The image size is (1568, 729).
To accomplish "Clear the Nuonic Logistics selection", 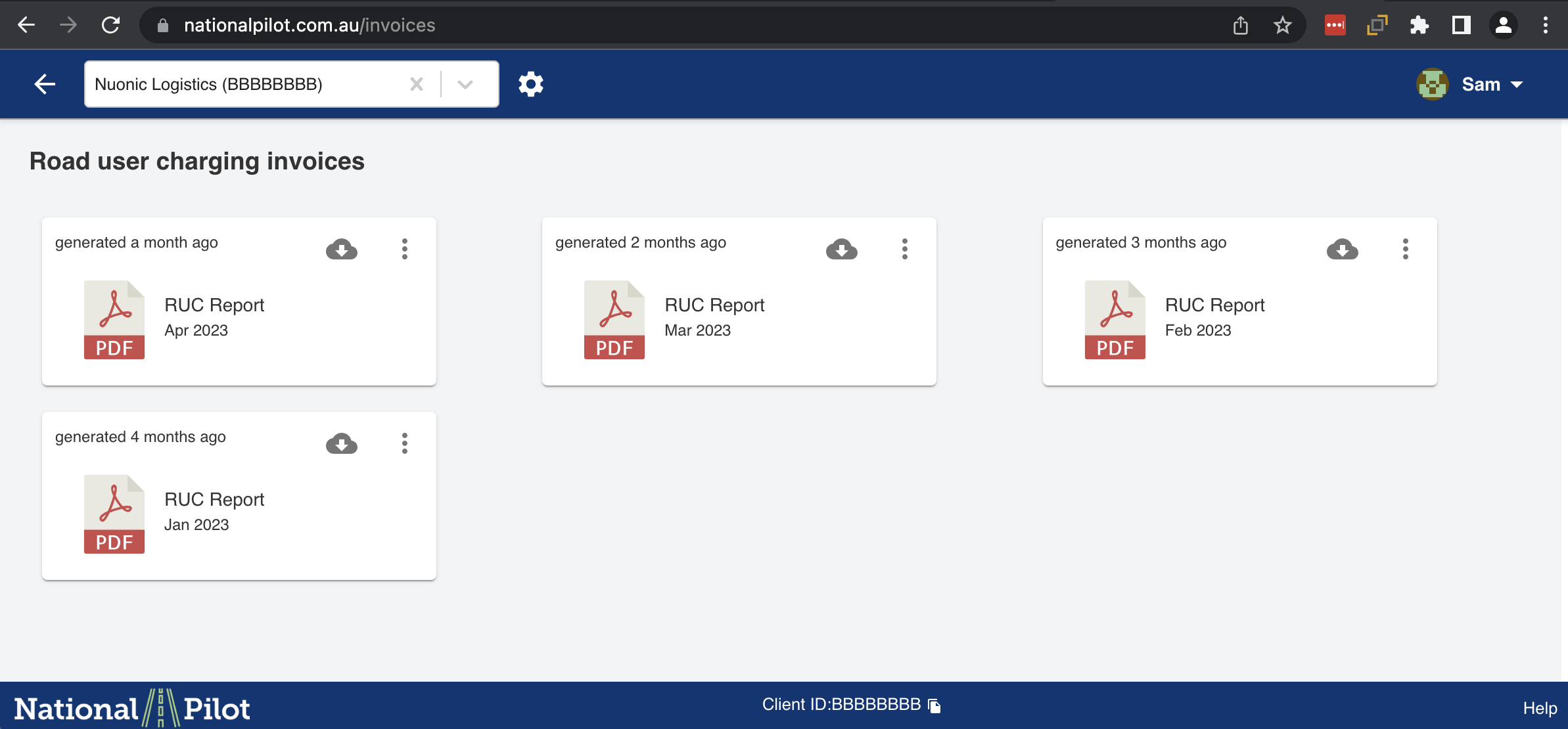I will point(417,84).
